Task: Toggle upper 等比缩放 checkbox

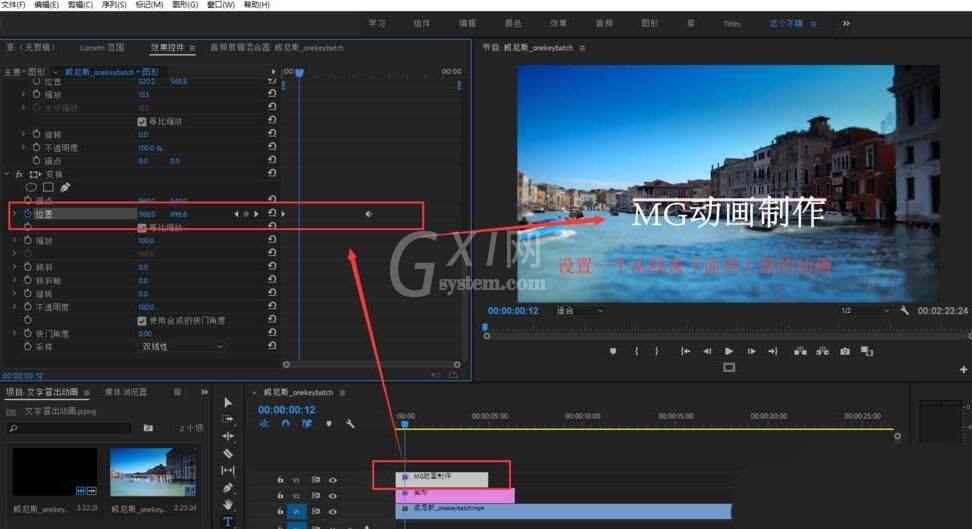Action: pyautogui.click(x=141, y=122)
